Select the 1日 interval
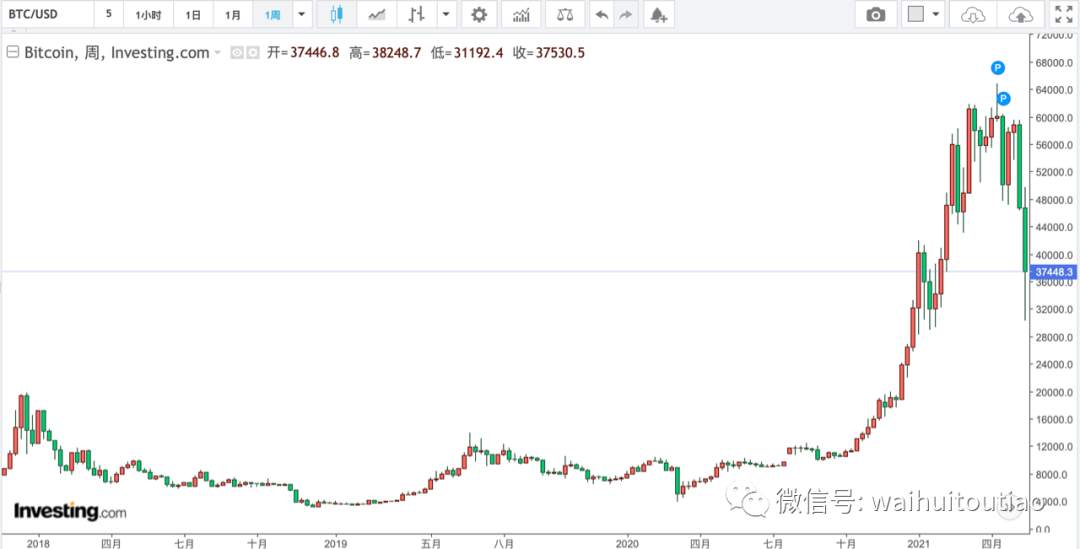This screenshot has width=1080, height=549. point(193,14)
